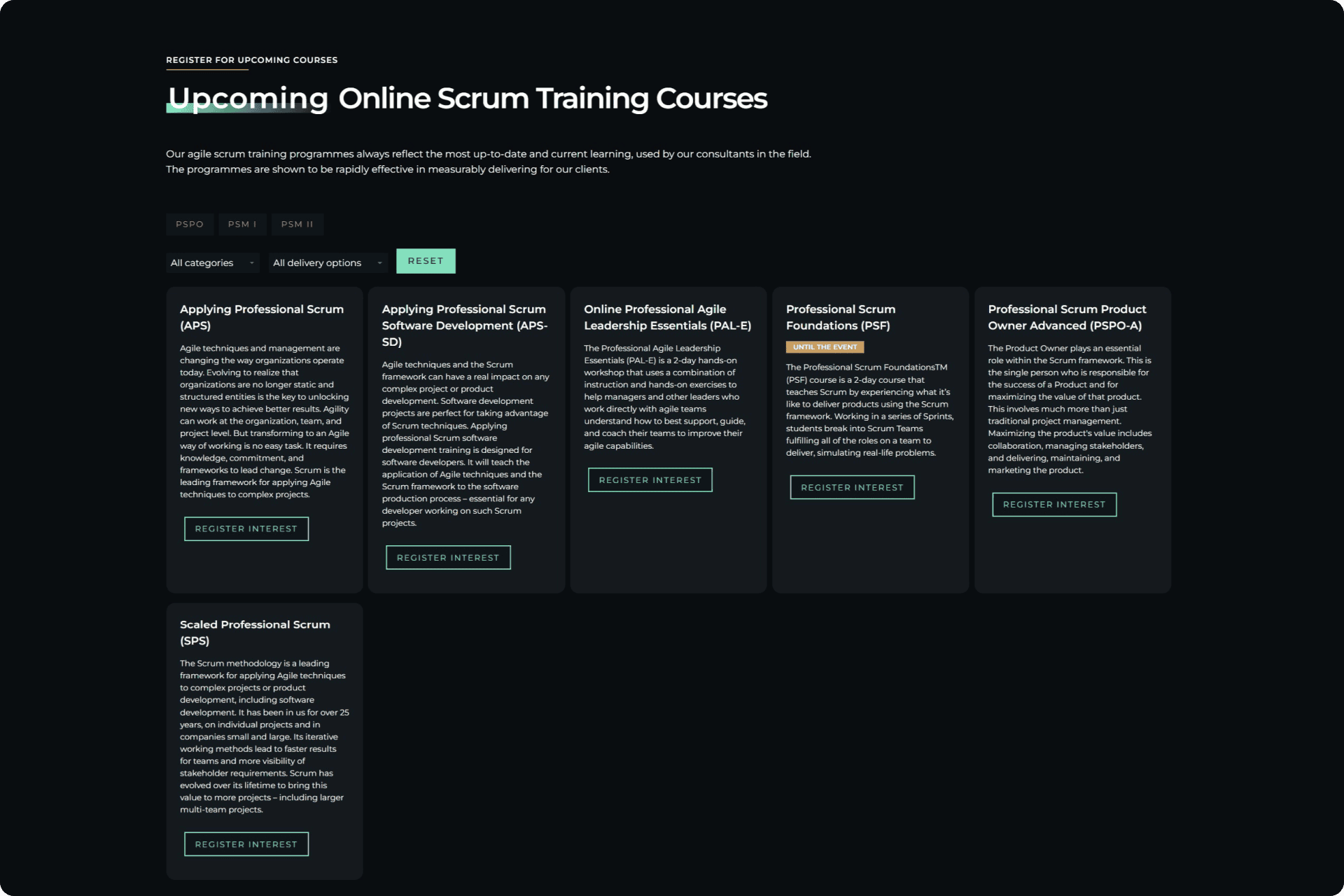Open Professional Scrum Foundations (PSF) title
This screenshot has height=896, width=1344.
coord(840,317)
